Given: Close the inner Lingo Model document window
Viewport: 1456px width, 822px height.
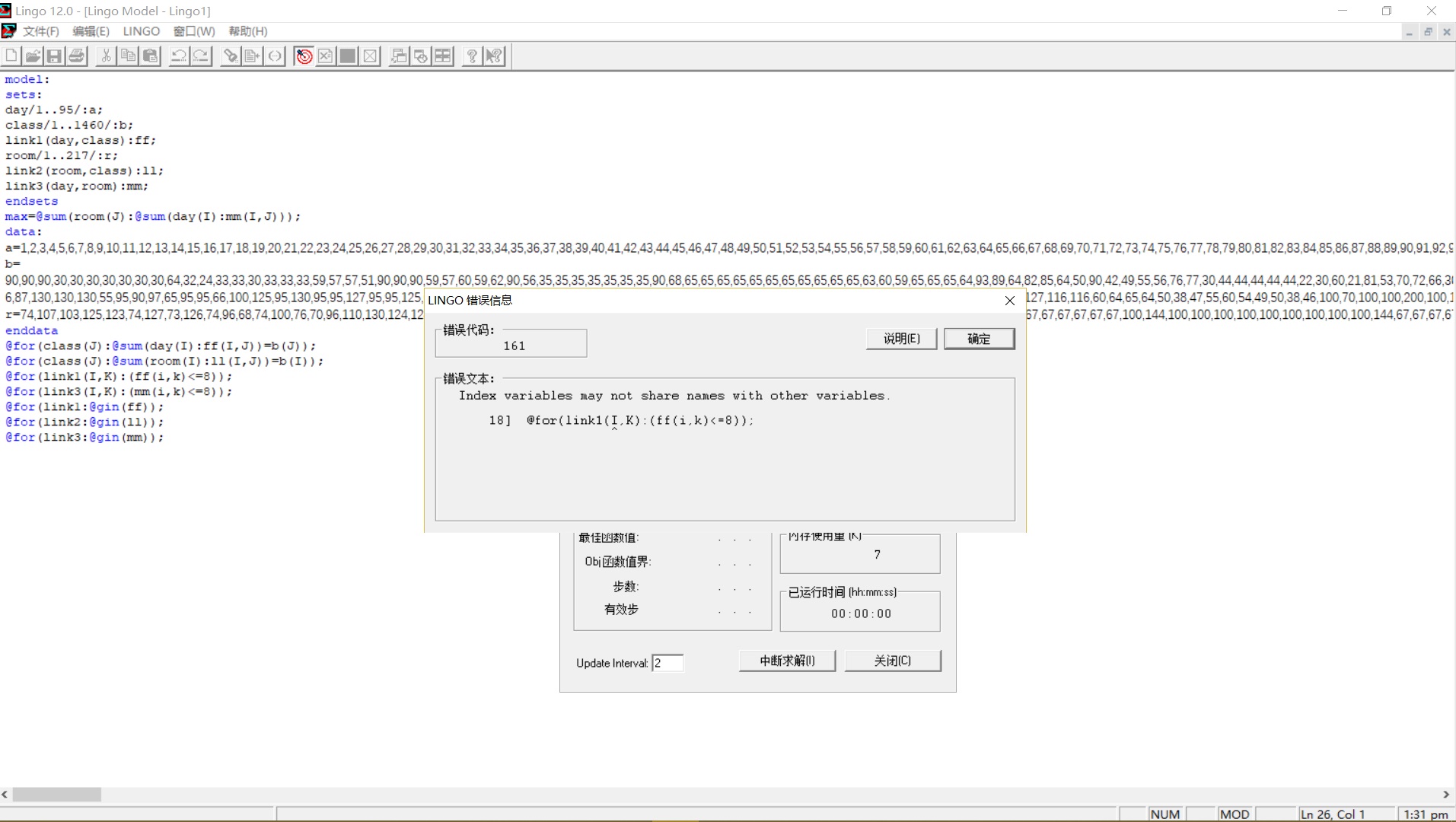Looking at the screenshot, I should coord(1447,32).
